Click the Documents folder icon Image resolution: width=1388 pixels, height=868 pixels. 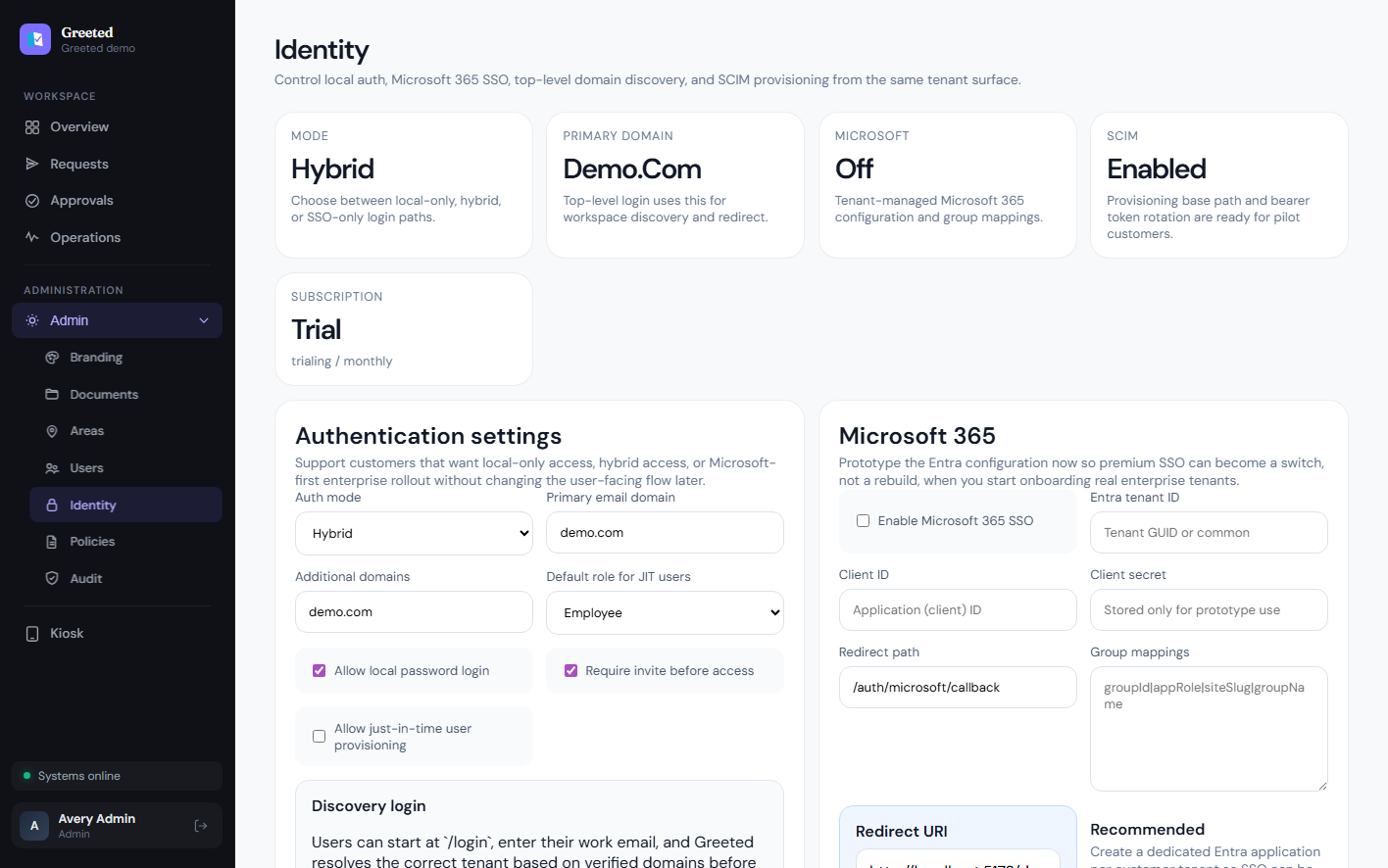click(52, 395)
